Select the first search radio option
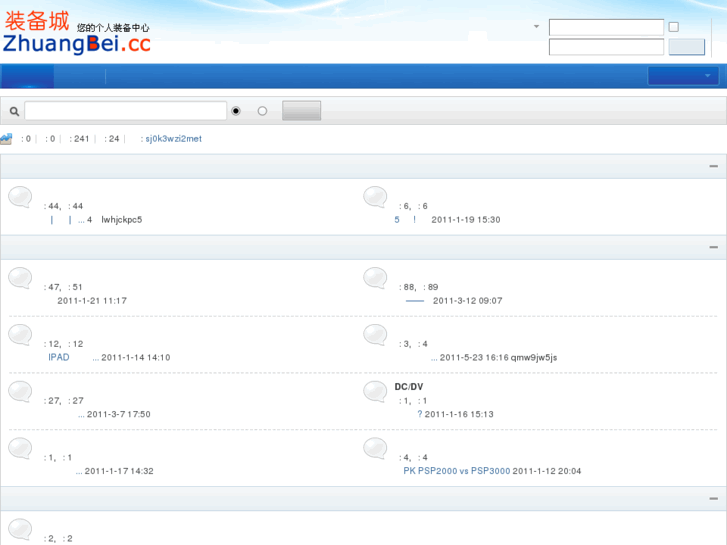The image size is (727, 545). tap(236, 111)
